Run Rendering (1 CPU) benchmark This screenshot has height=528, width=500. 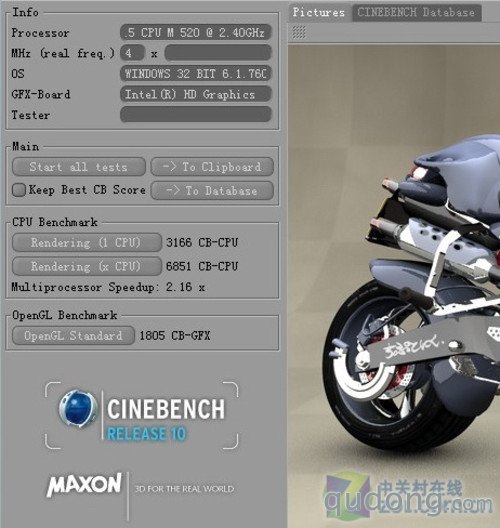click(x=87, y=242)
